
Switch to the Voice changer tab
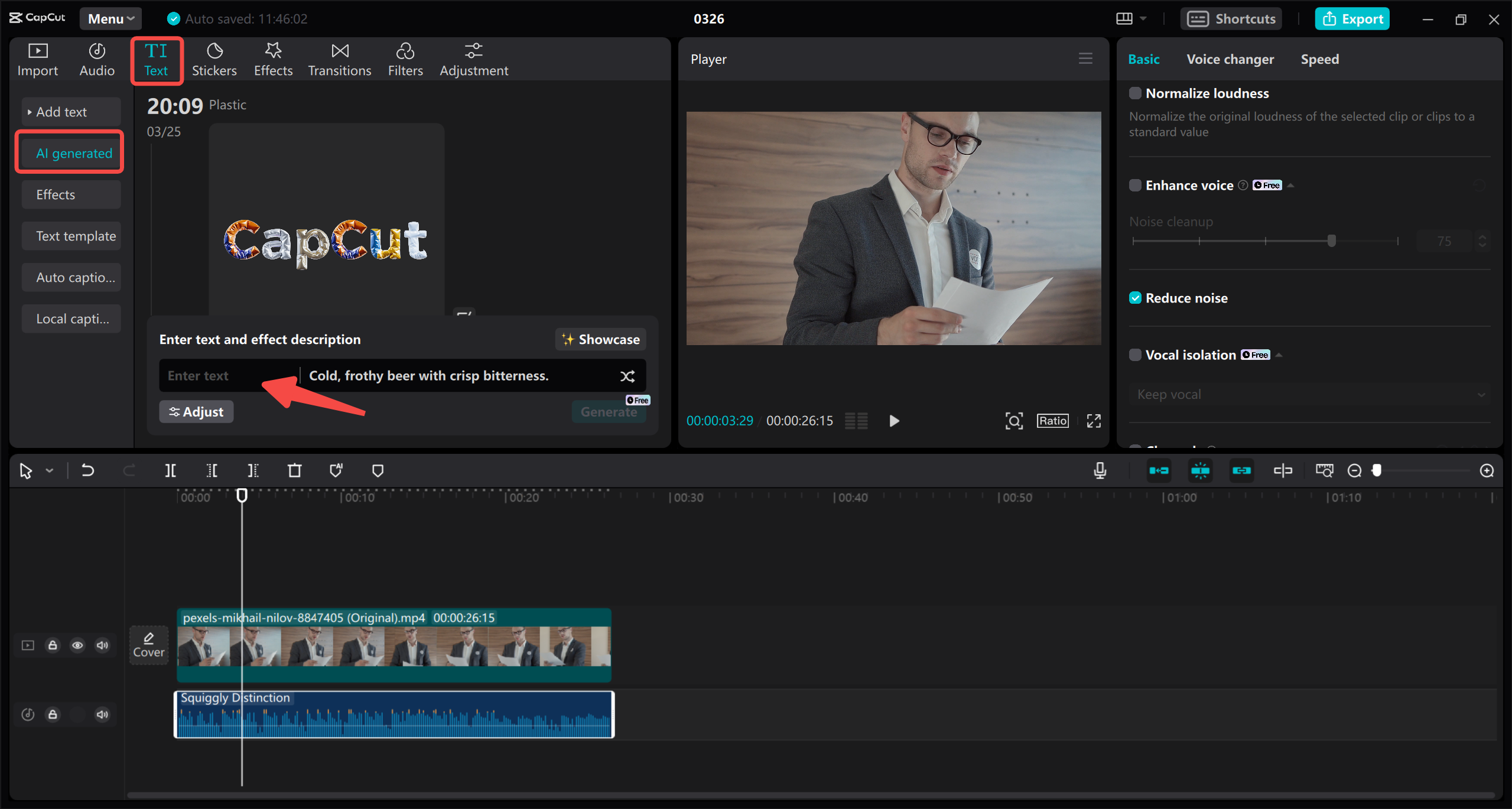(x=1230, y=59)
